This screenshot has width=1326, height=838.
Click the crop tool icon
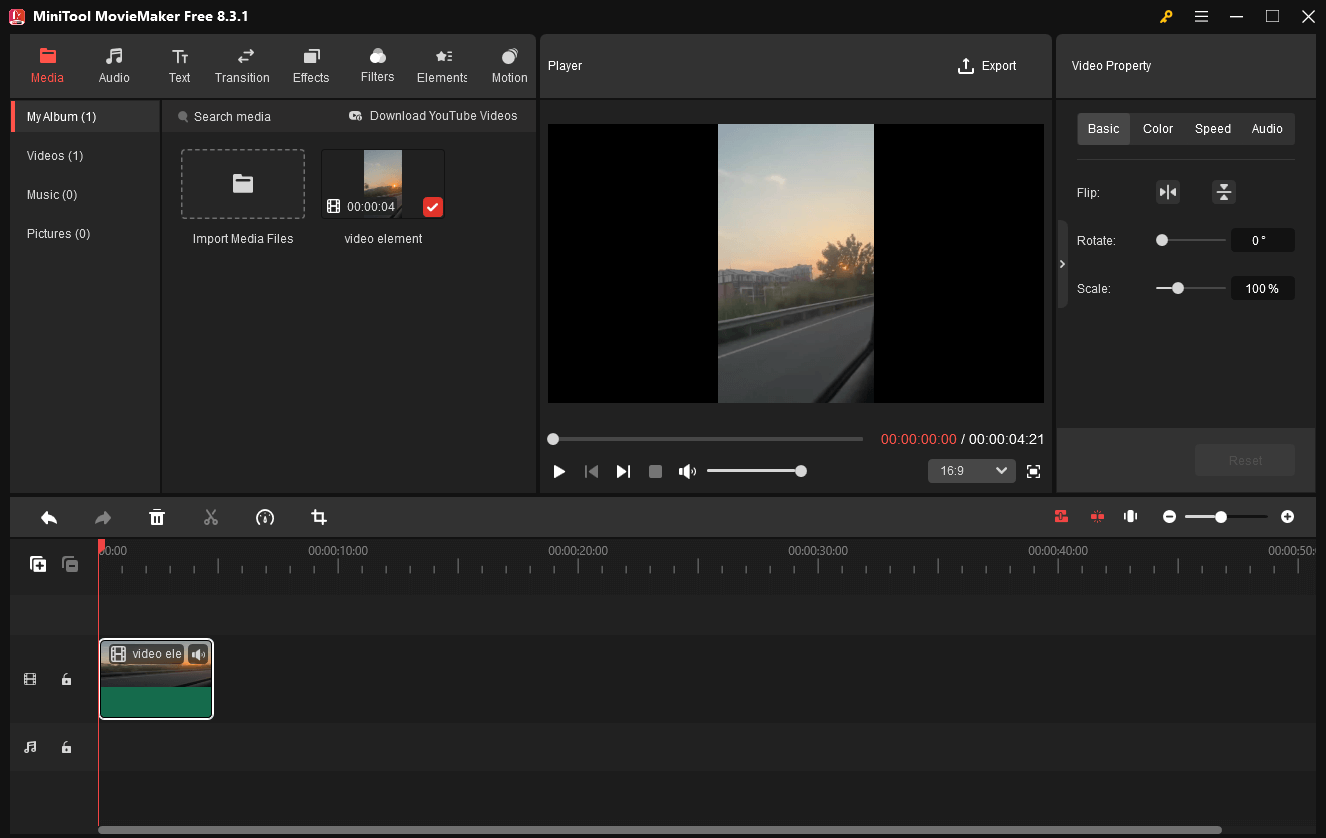[x=319, y=517]
